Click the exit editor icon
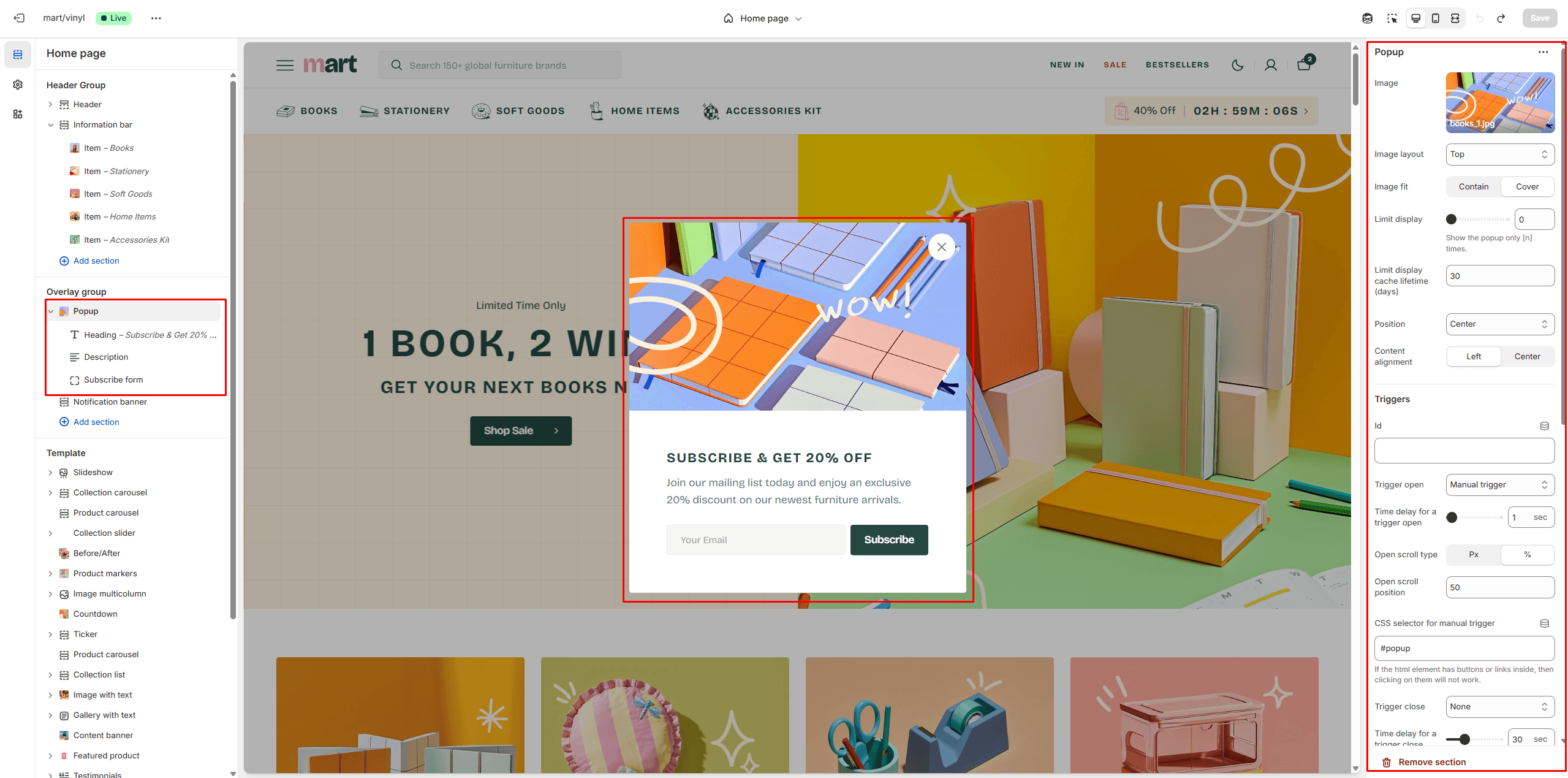Screen dimensions: 1568x778 [19, 18]
